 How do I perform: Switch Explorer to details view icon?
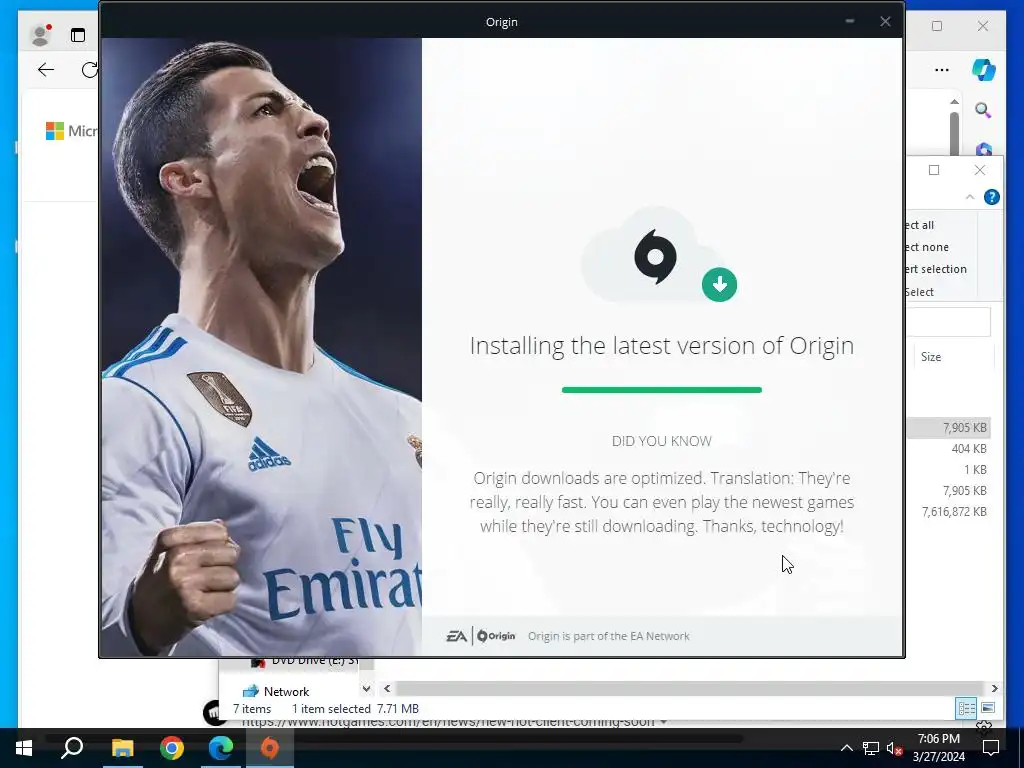click(966, 708)
